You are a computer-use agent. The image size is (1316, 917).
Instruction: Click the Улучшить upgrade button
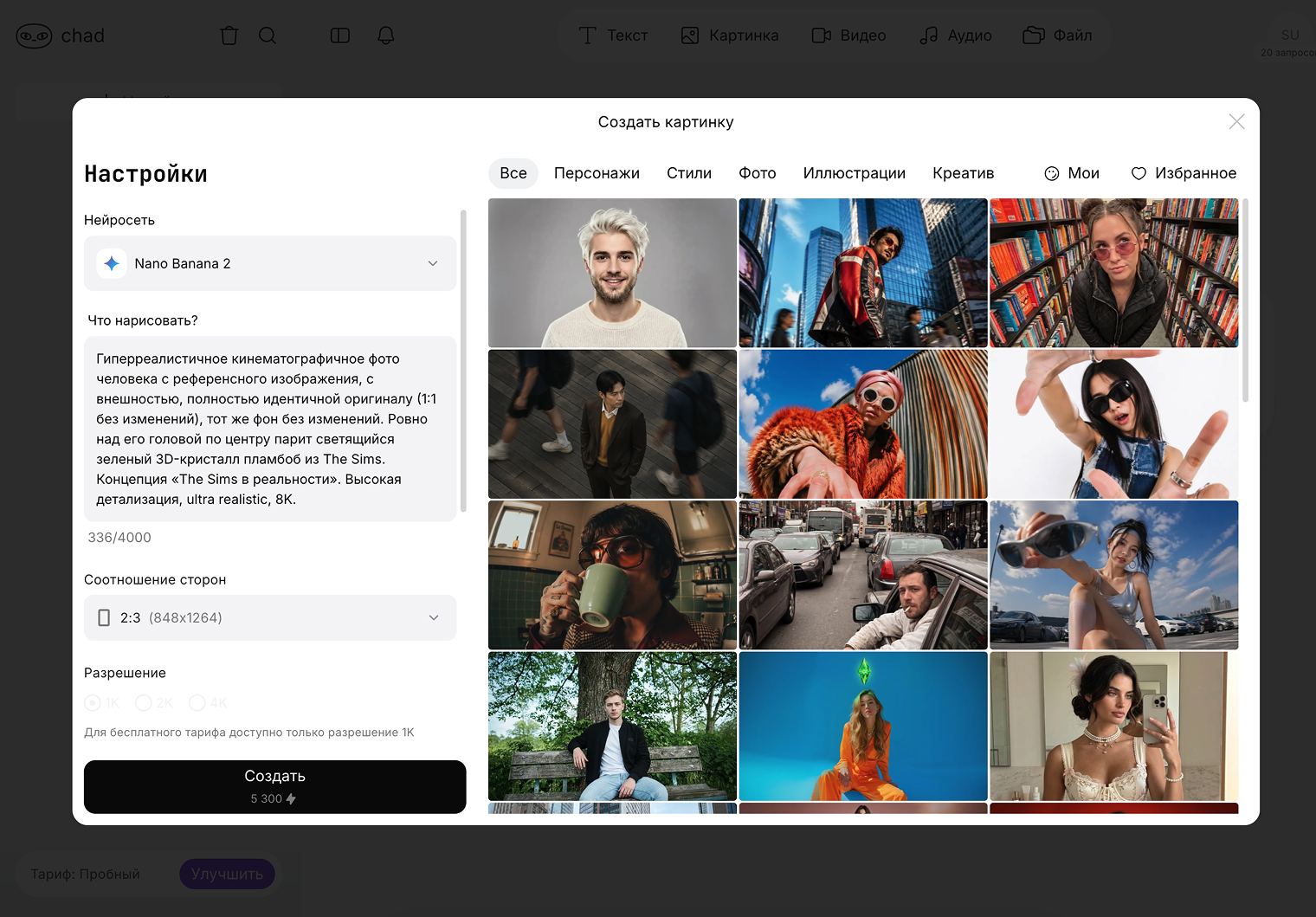pos(227,874)
